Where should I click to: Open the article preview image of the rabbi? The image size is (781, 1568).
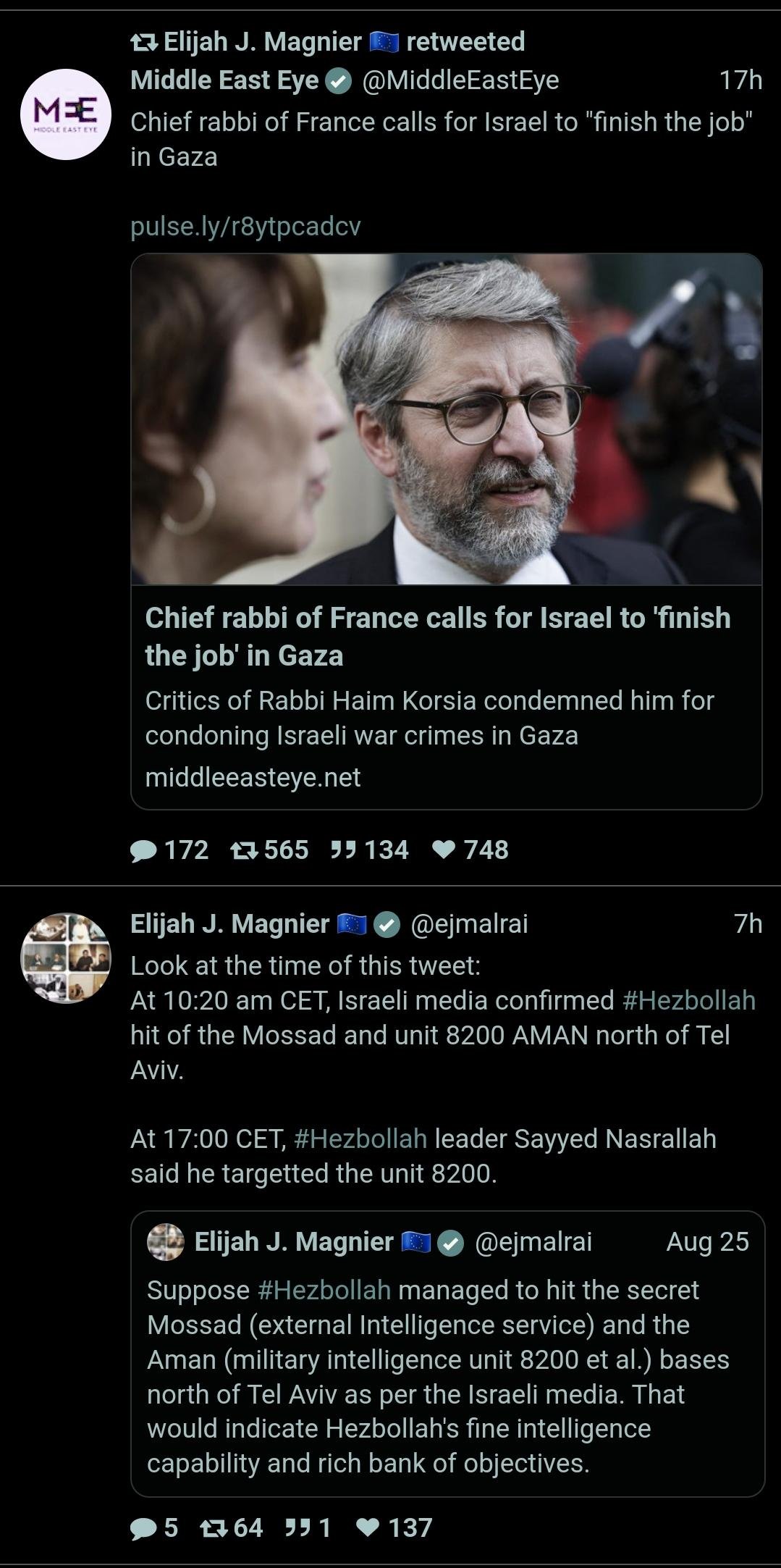(x=446, y=419)
